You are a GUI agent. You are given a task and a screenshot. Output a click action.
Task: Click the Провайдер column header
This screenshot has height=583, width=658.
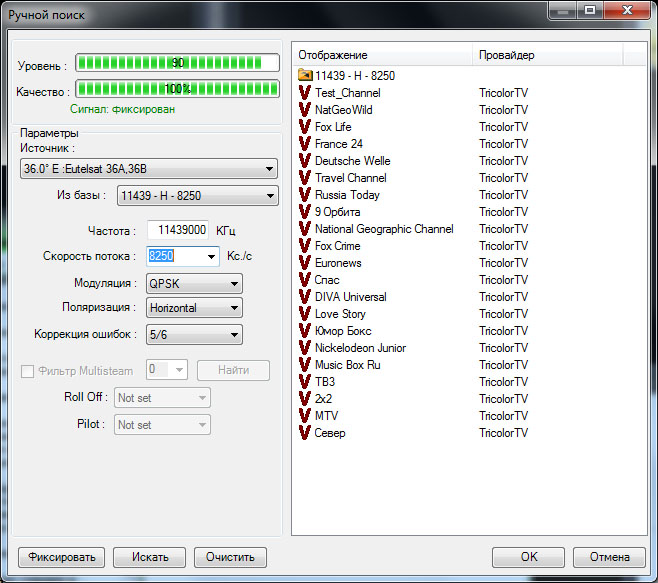547,55
